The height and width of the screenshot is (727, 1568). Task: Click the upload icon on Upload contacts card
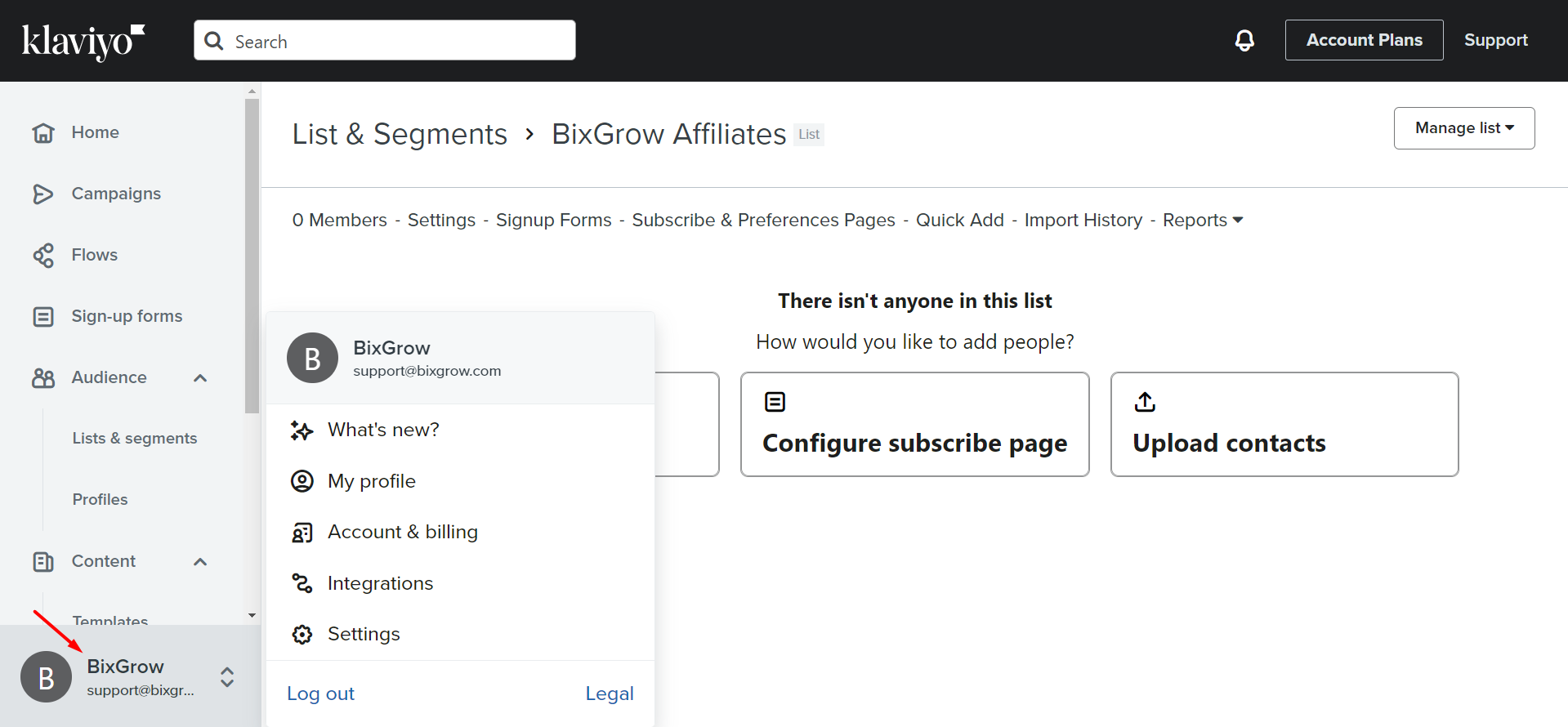pos(1145,402)
